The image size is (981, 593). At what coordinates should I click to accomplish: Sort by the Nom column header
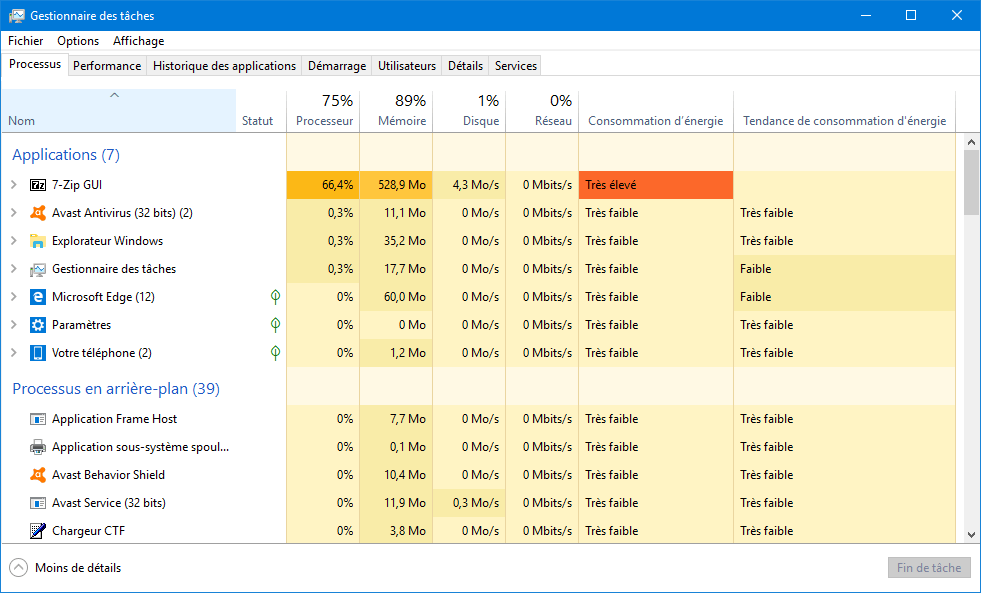[119, 111]
